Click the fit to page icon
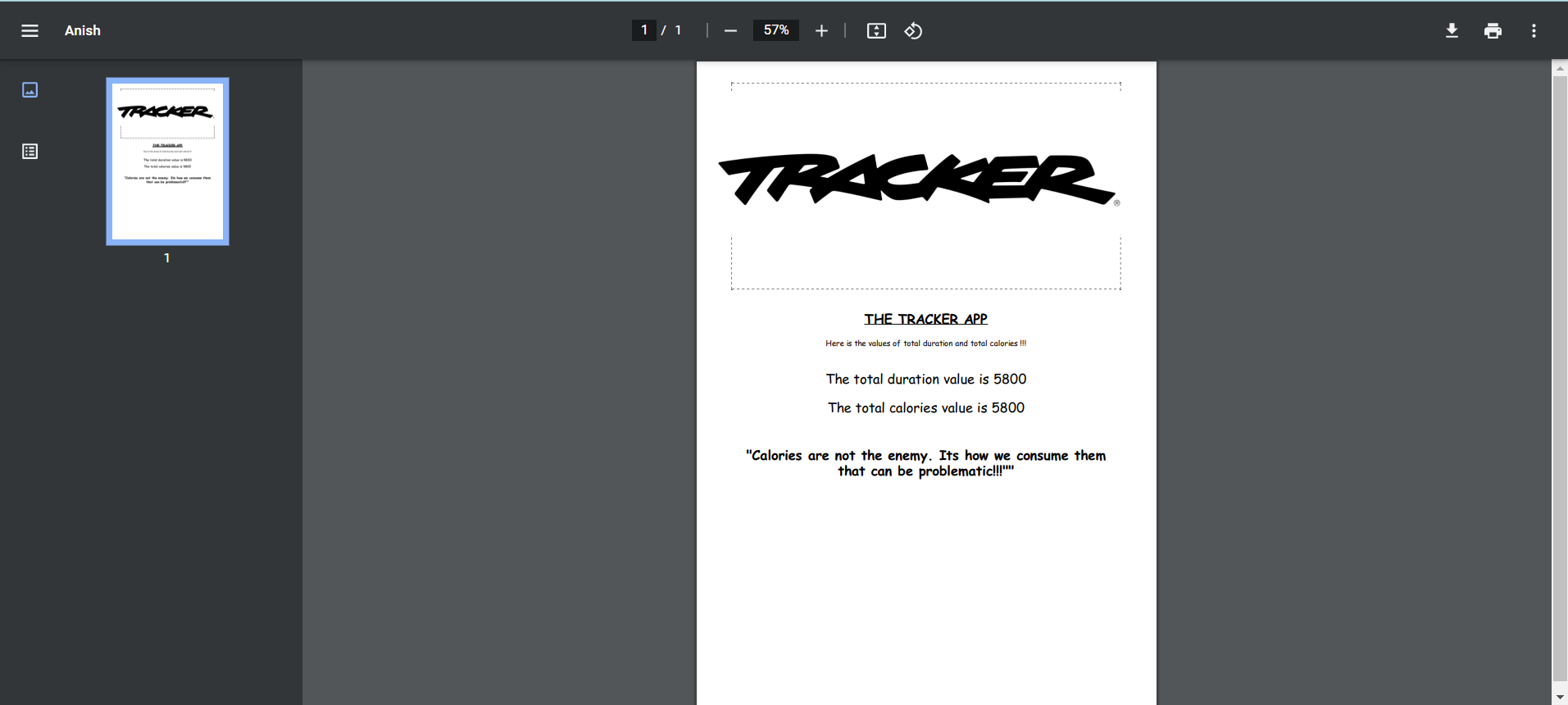The height and width of the screenshot is (705, 1568). (876, 30)
